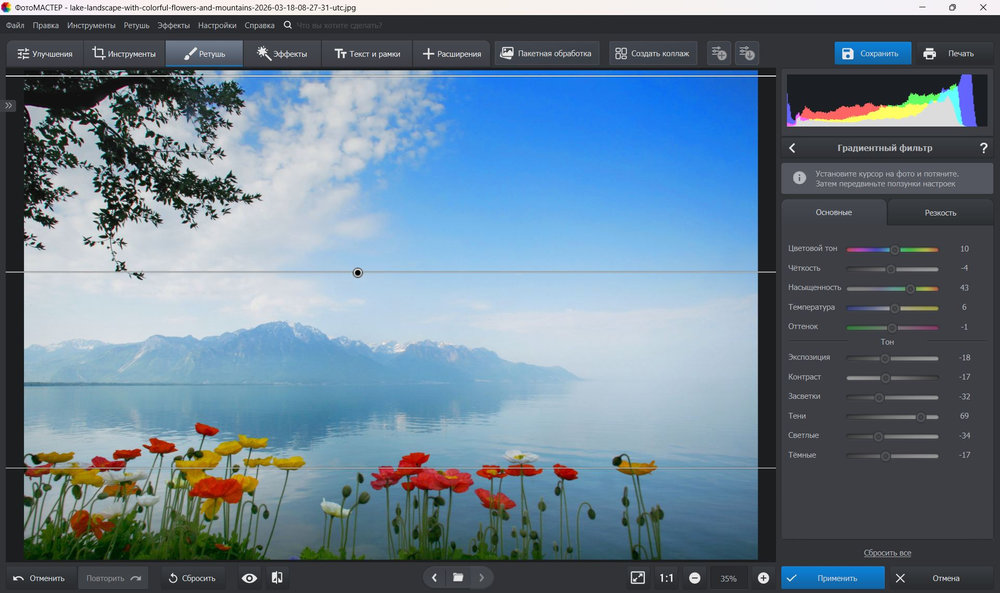Go to previous photo arrow
Image resolution: width=1000 pixels, height=593 pixels.
434,578
